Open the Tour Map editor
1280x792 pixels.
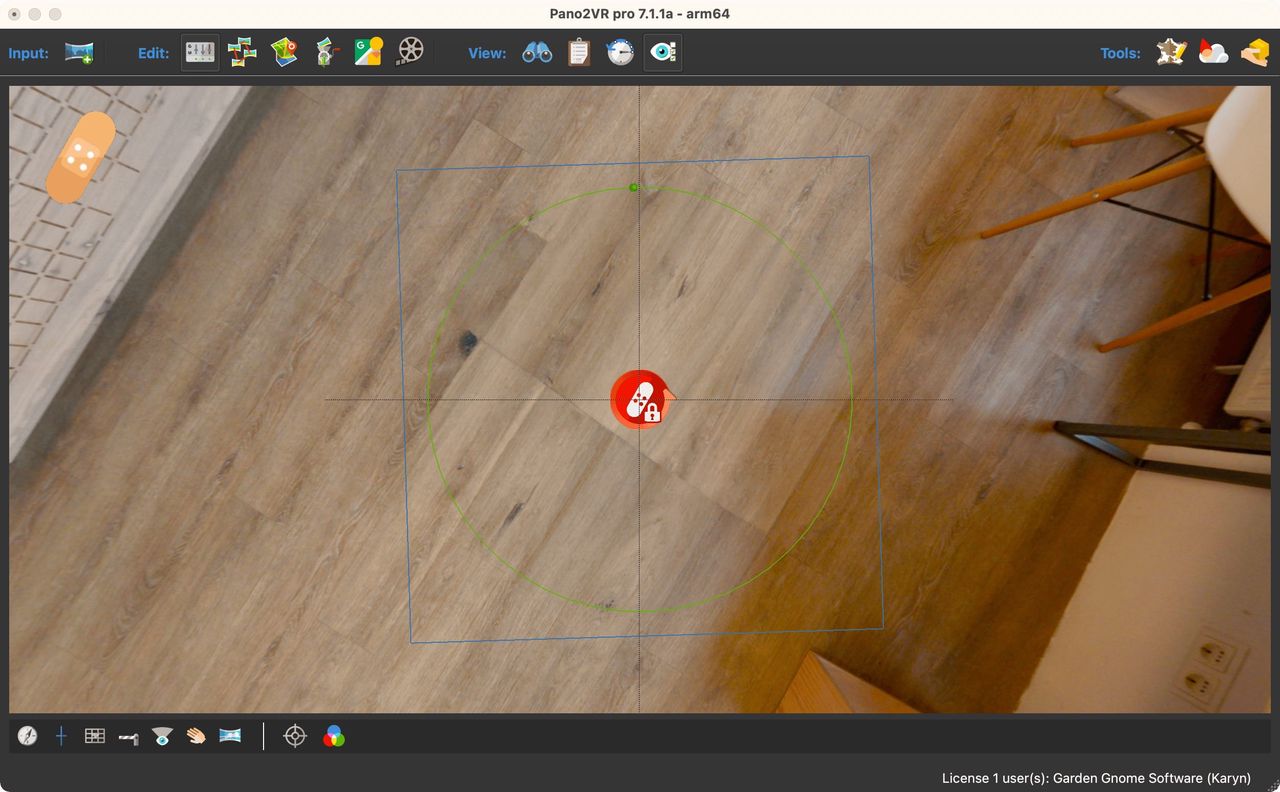pos(284,52)
